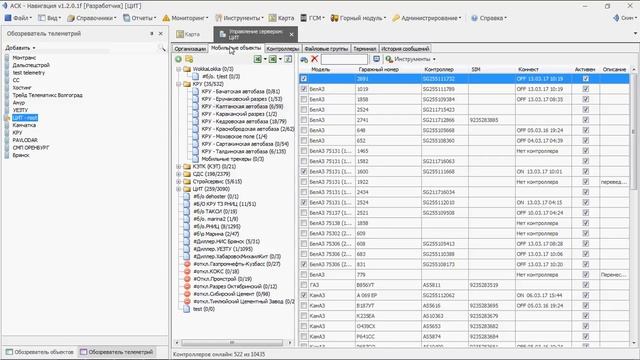Viewport: 640px width, 360px height.
Task: Select tree item #Диллер.УЕЗТУ (1/1095)
Action: pos(223,249)
